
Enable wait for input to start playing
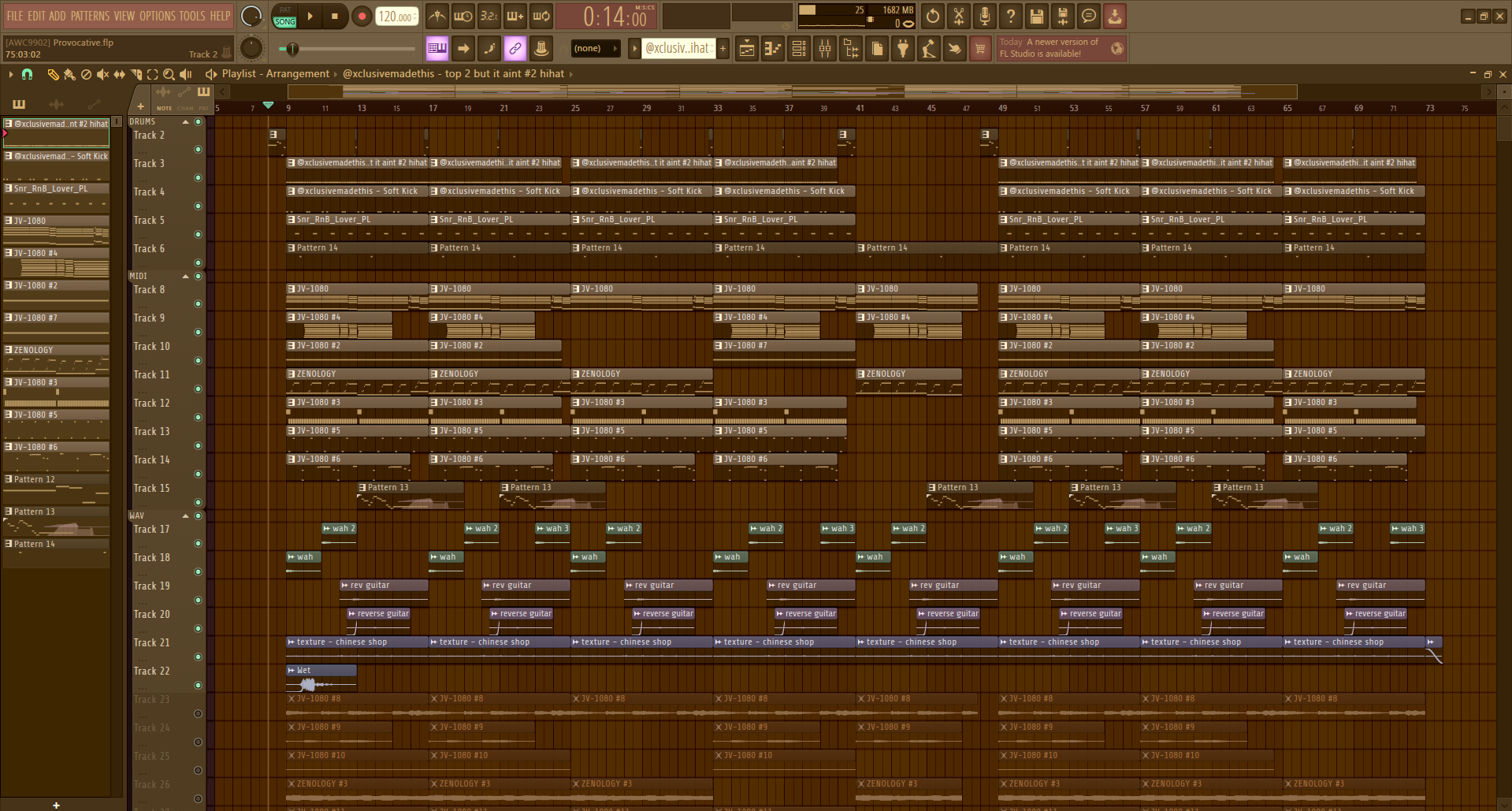[463, 16]
